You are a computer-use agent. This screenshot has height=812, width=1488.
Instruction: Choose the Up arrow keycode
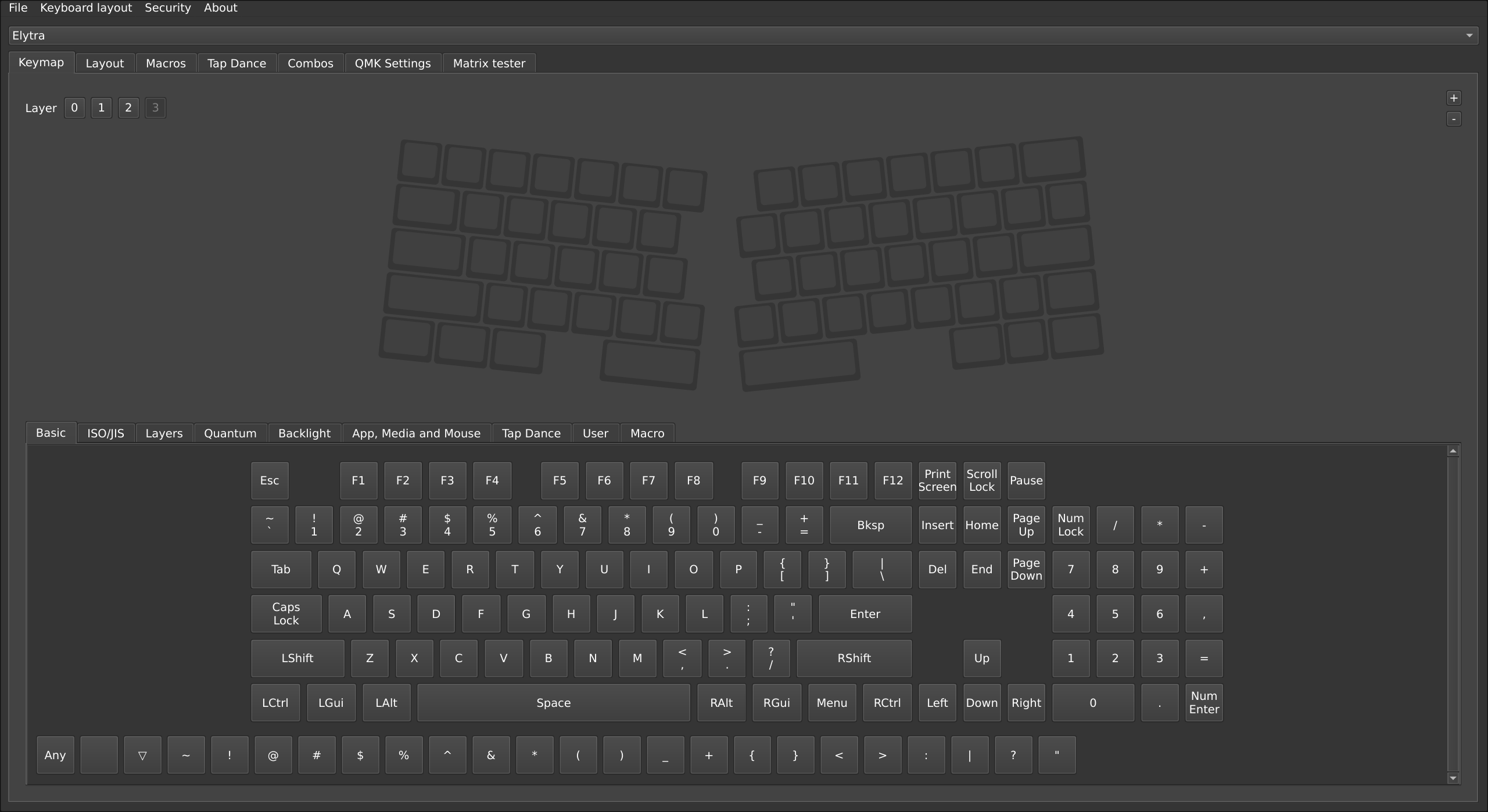(x=981, y=658)
